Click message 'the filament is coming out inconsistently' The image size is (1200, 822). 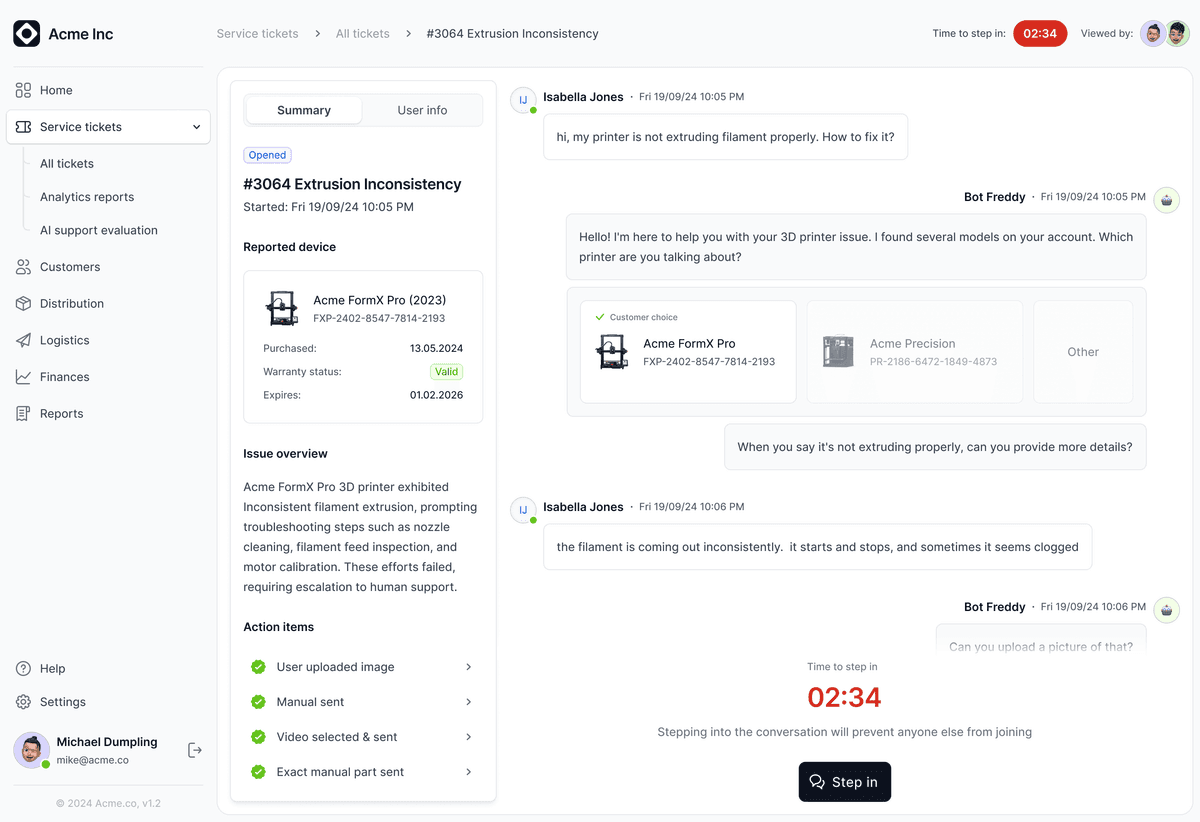818,547
